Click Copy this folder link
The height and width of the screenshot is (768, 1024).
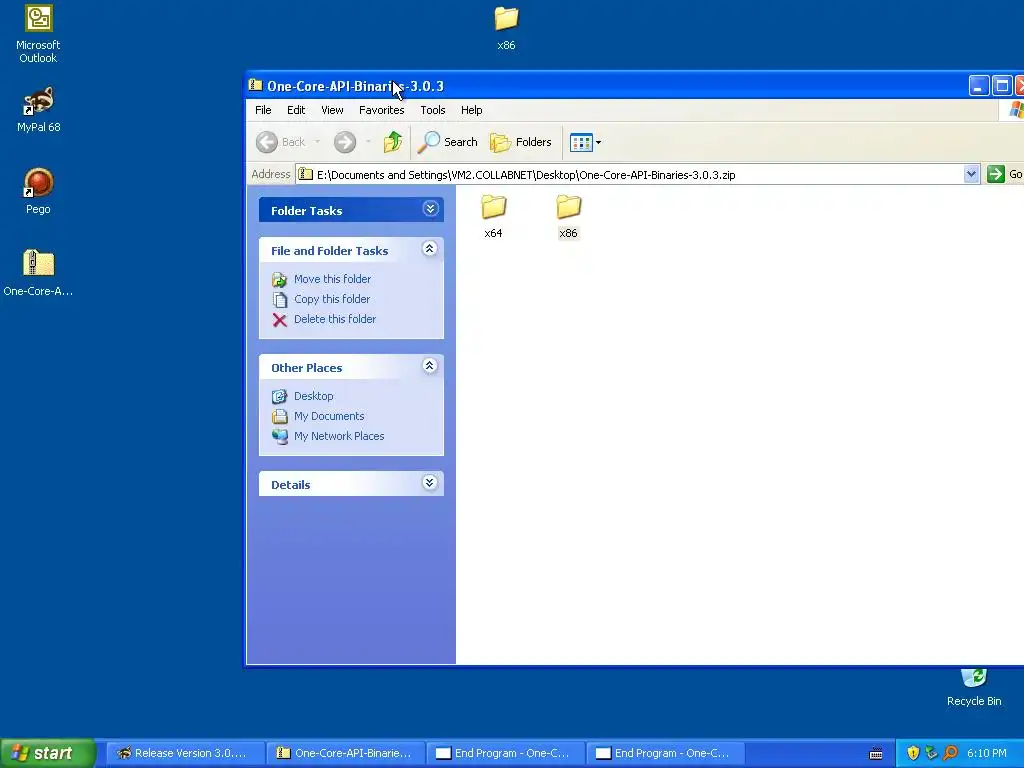[332, 299]
